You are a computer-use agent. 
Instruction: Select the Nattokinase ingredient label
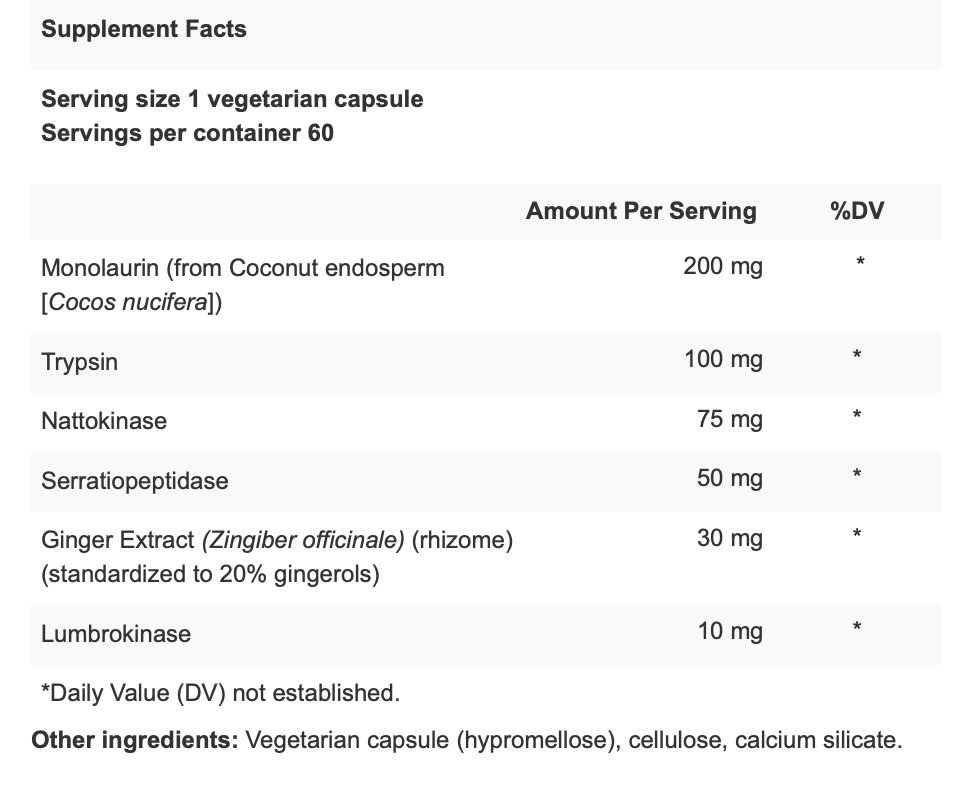(104, 421)
